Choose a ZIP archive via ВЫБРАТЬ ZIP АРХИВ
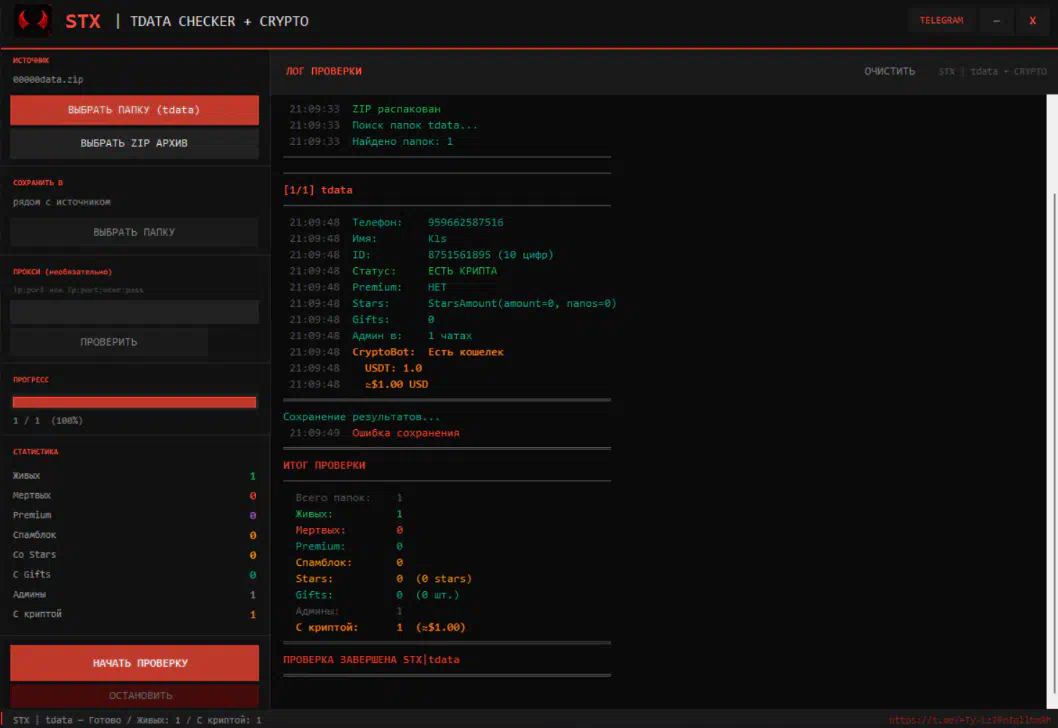The image size is (1058, 728). pyautogui.click(x=134, y=143)
